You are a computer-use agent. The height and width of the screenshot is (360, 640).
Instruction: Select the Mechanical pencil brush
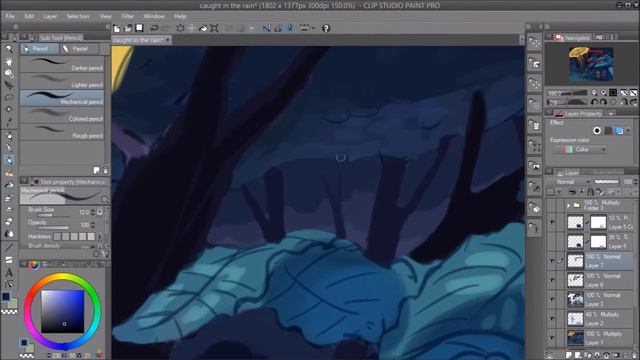point(62,98)
